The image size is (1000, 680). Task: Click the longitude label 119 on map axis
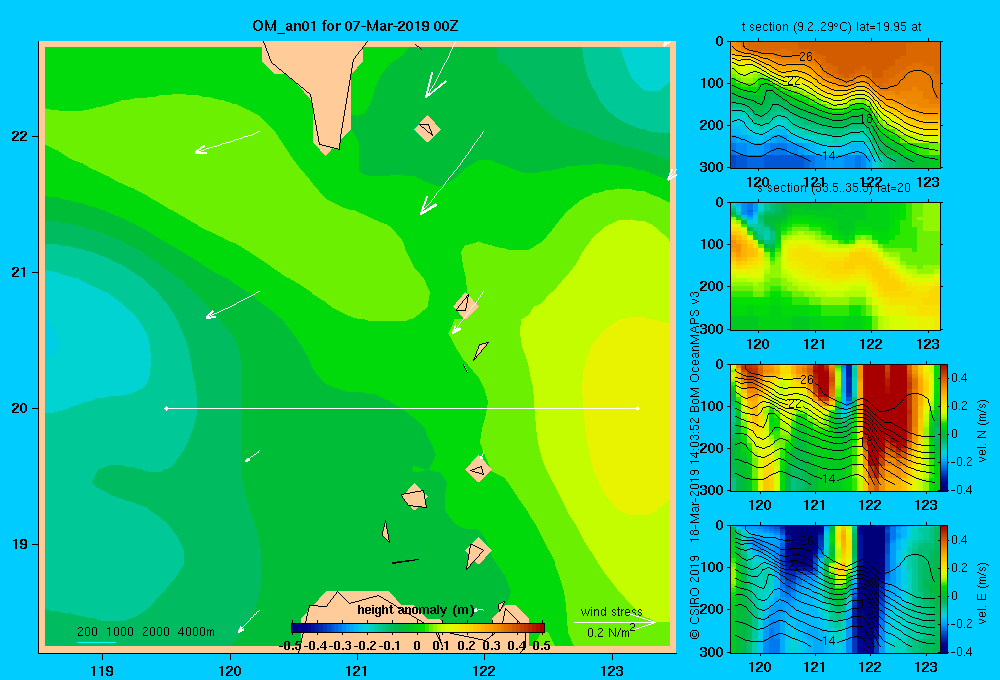[x=102, y=670]
